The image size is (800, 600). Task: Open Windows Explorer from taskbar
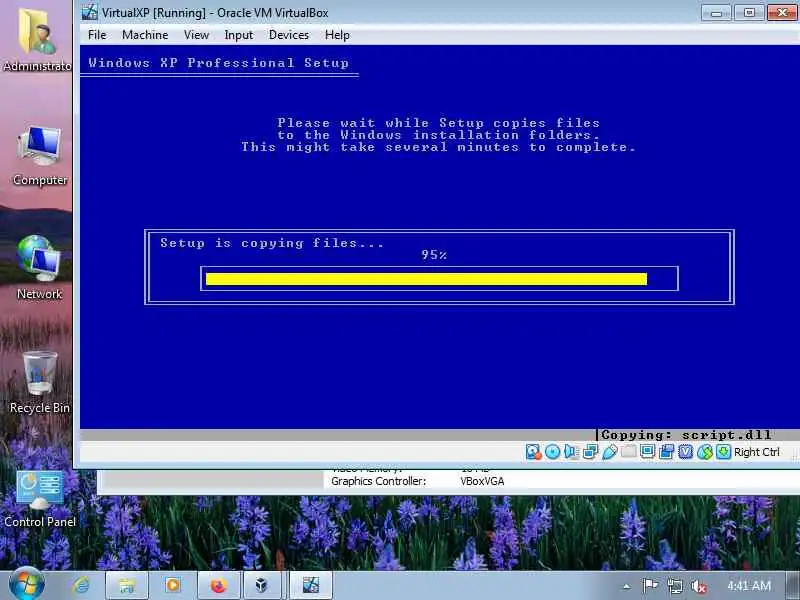click(127, 585)
